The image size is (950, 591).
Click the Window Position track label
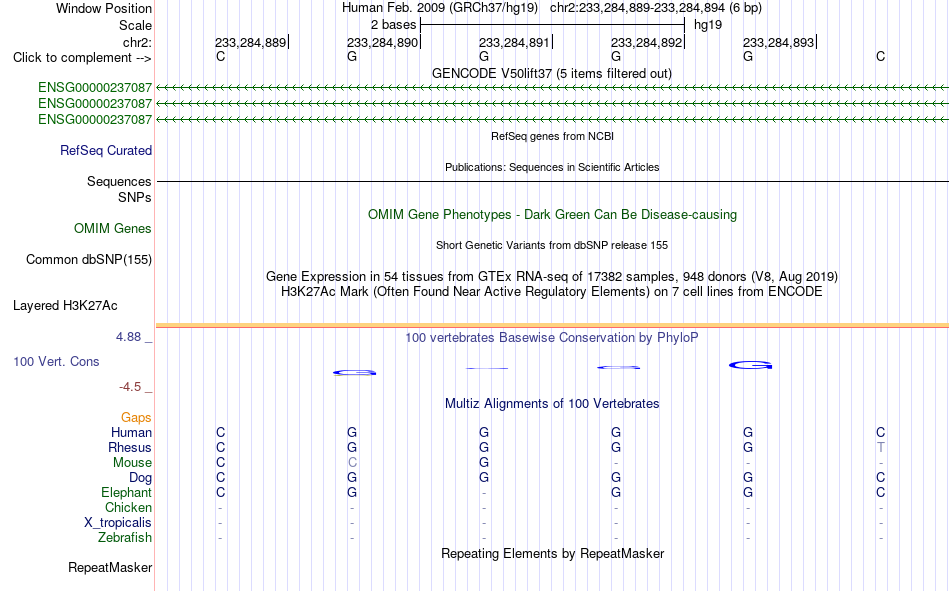(104, 8)
